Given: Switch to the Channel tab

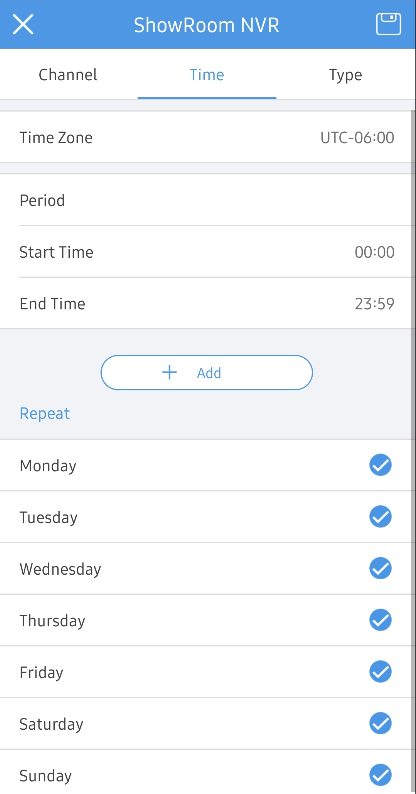Looking at the screenshot, I should (x=68, y=75).
